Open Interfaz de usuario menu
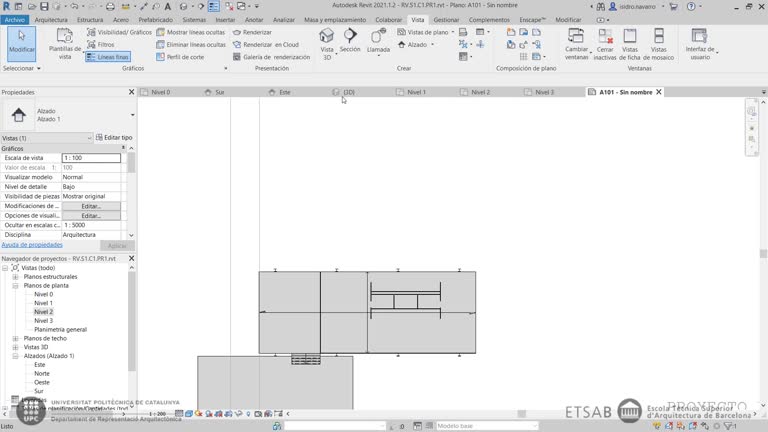The image size is (768, 432). pos(700,44)
